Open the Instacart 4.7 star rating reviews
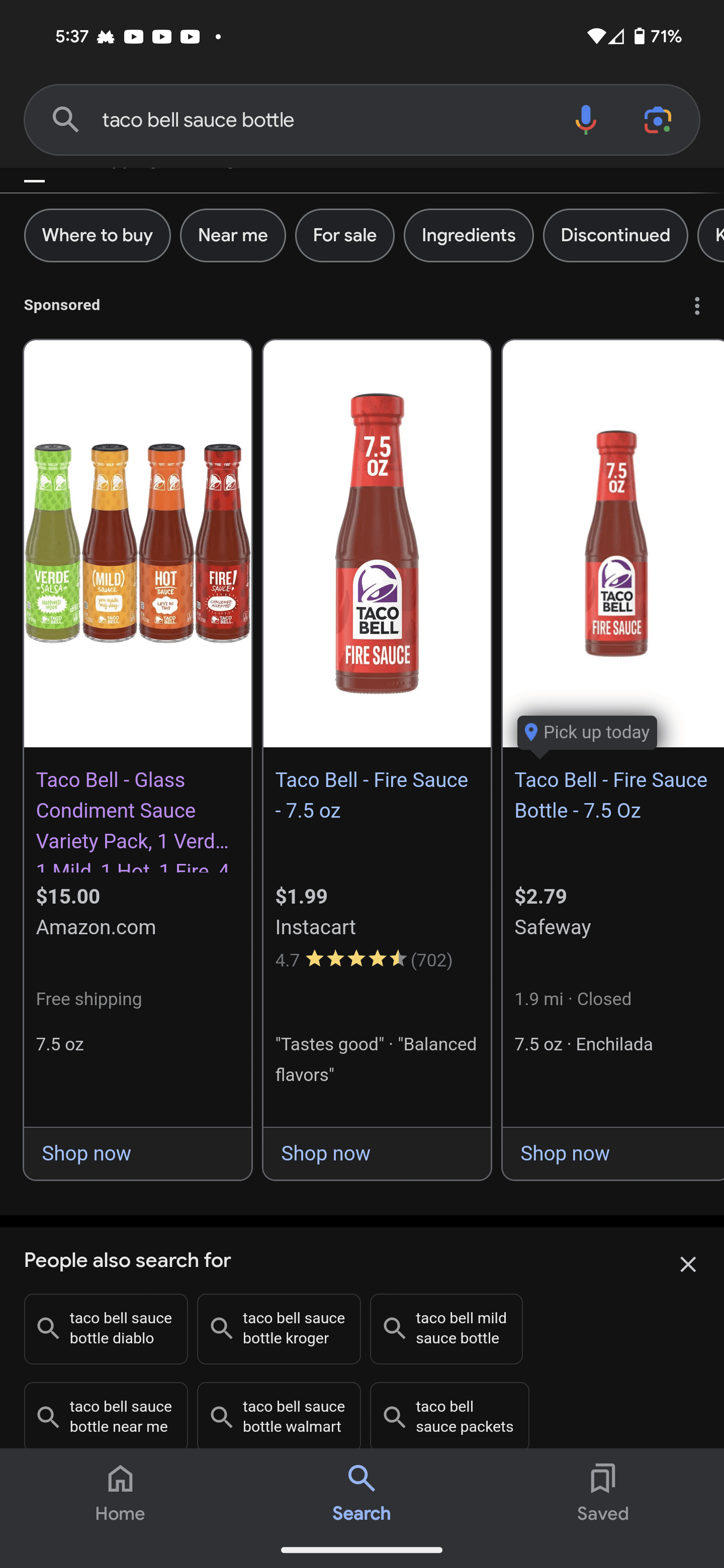 [364, 960]
